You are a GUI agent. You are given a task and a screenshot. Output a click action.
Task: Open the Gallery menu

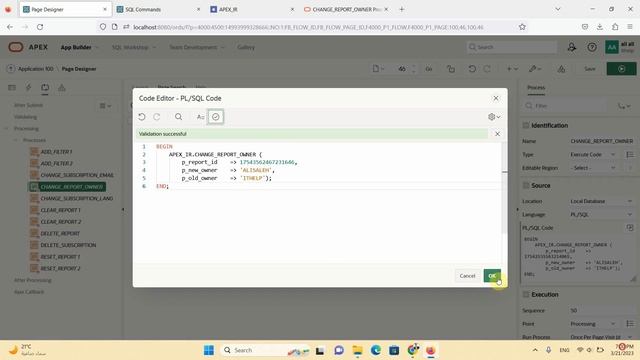click(x=246, y=47)
